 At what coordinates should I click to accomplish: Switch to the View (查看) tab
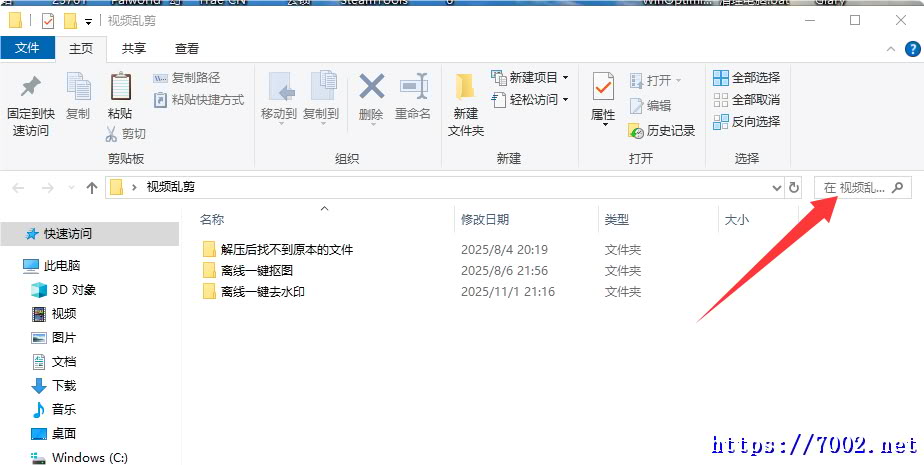click(x=187, y=49)
